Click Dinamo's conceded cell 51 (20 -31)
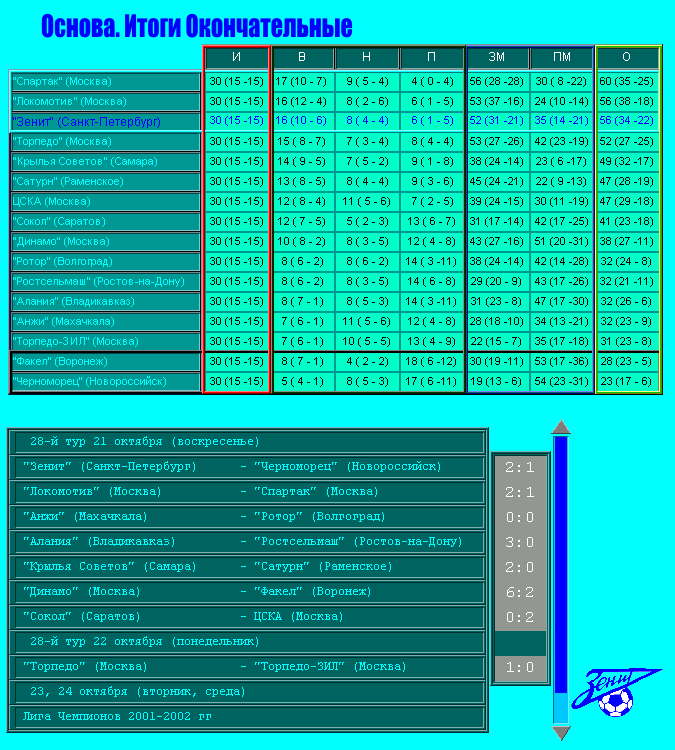This screenshot has height=750, width=675. point(561,242)
